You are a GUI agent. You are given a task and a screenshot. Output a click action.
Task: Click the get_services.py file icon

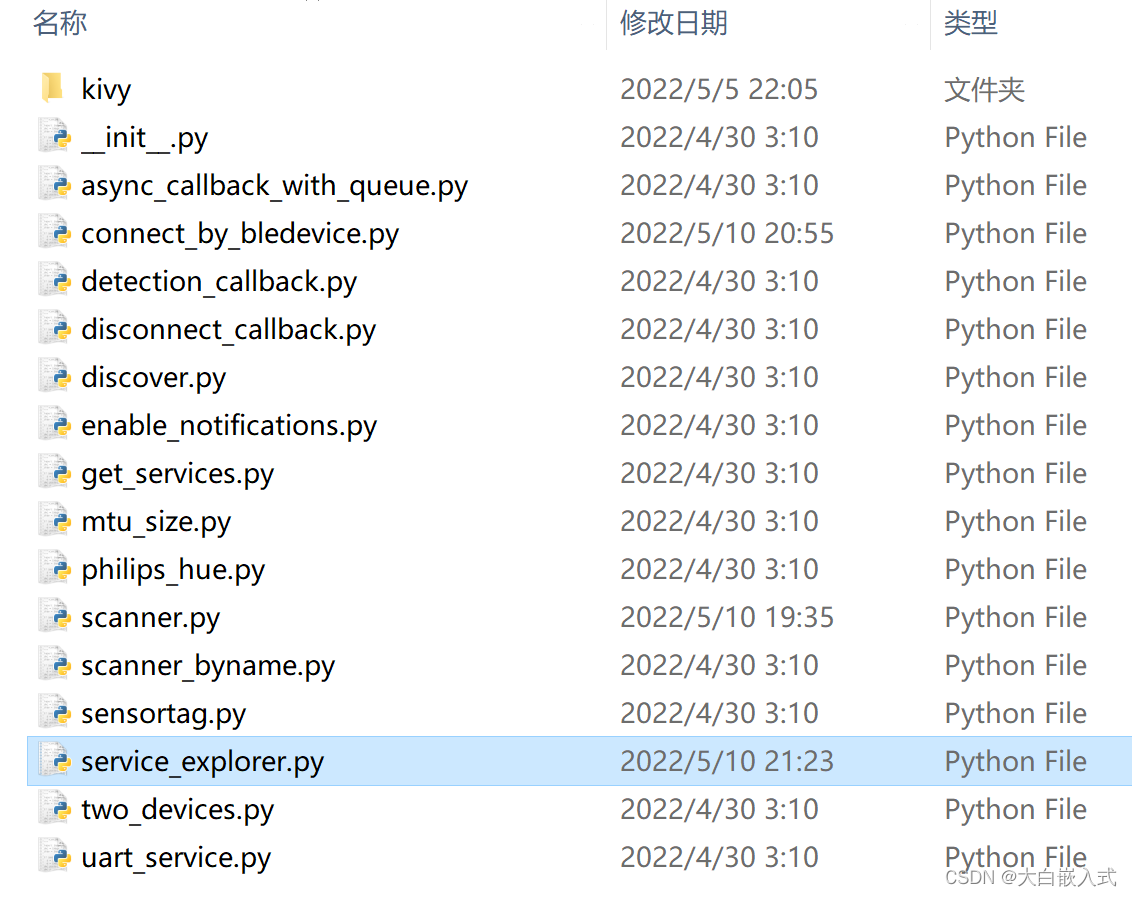pyautogui.click(x=55, y=473)
